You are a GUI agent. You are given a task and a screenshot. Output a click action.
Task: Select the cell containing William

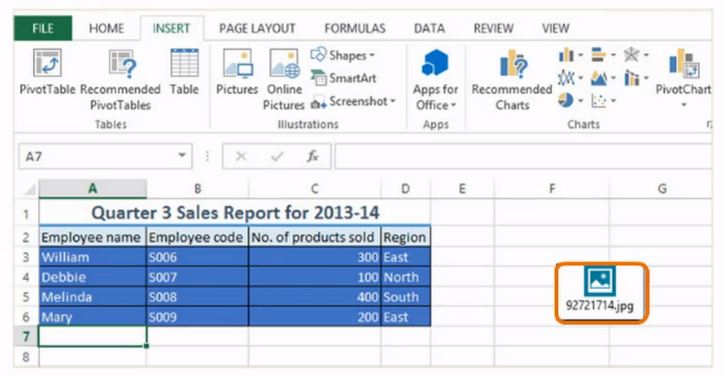[92, 257]
